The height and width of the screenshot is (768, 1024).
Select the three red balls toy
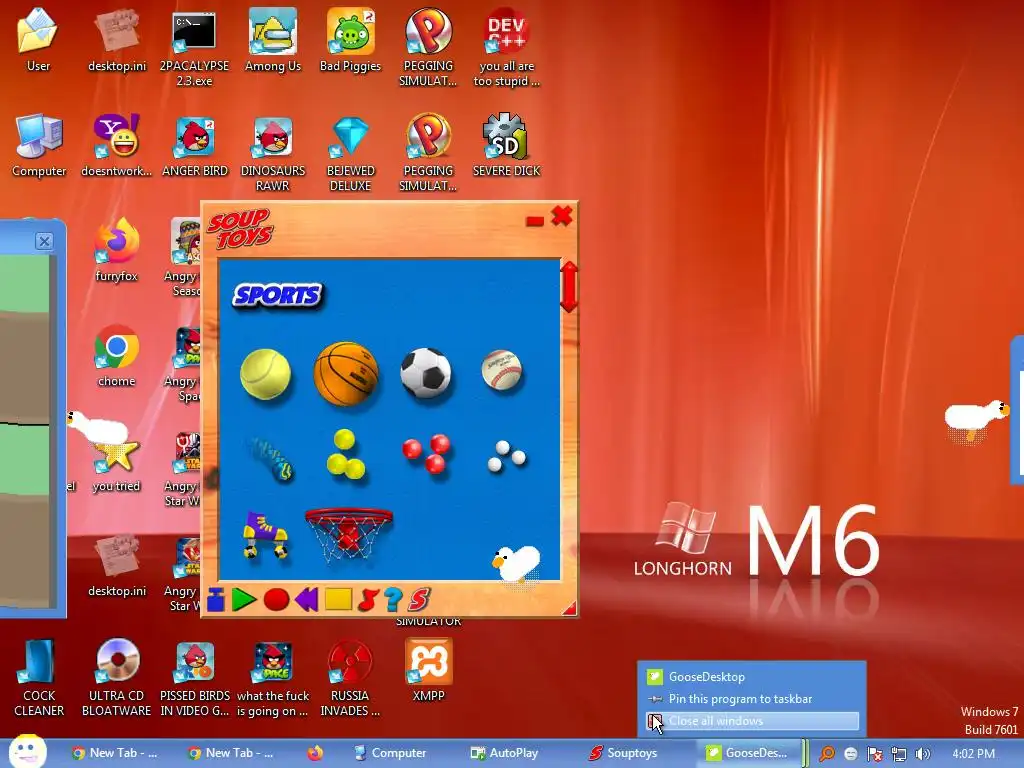(426, 453)
